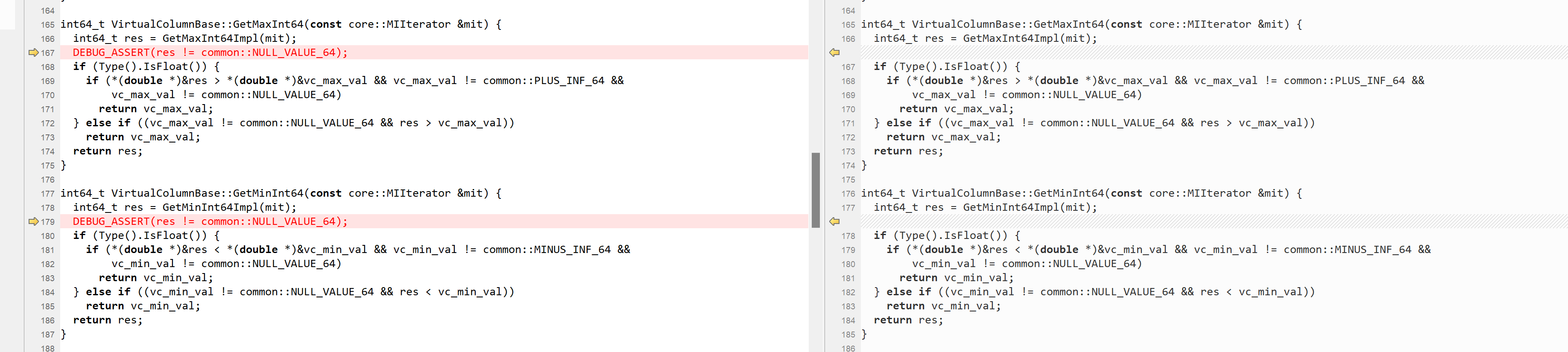
Task: Click left pane line number 177
Action: tap(47, 194)
